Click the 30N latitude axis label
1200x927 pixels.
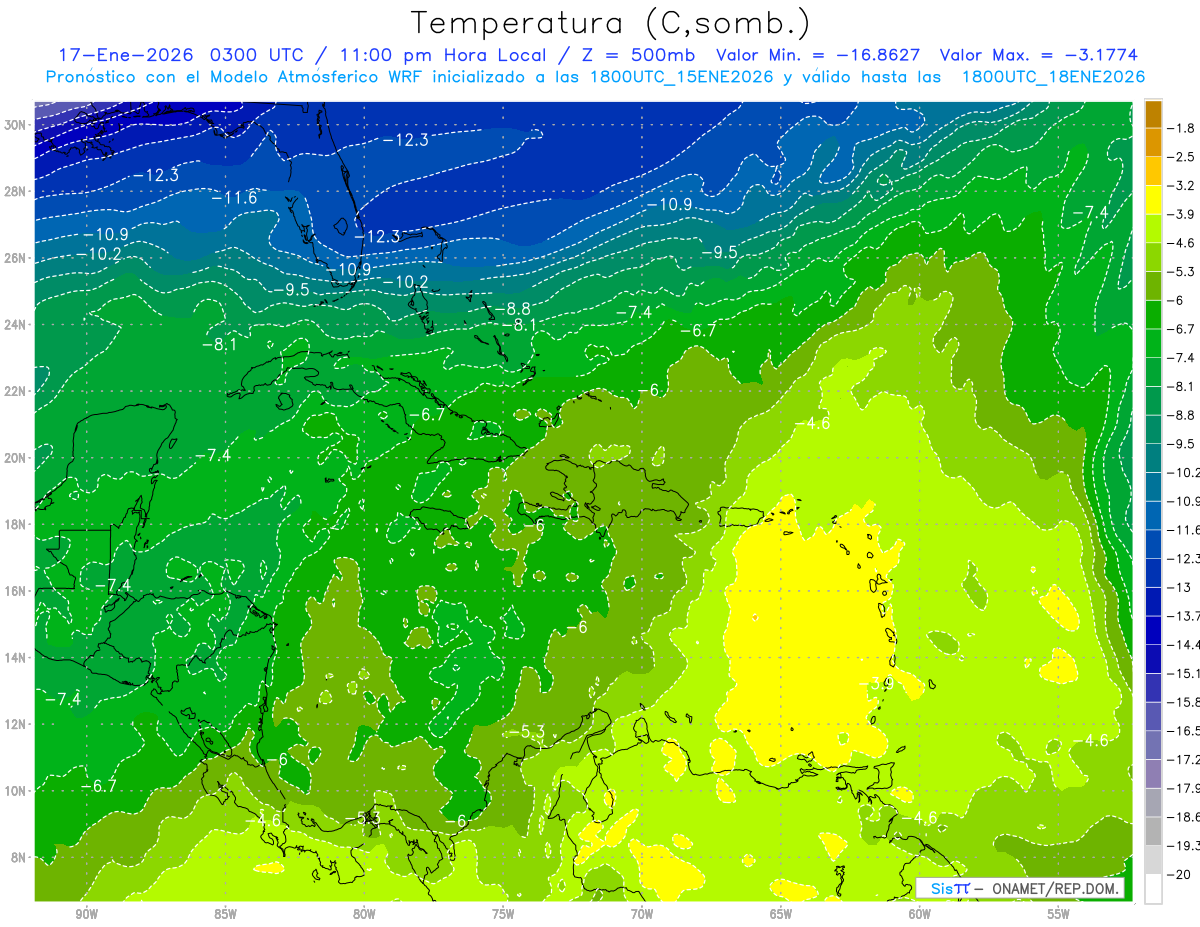point(15,125)
